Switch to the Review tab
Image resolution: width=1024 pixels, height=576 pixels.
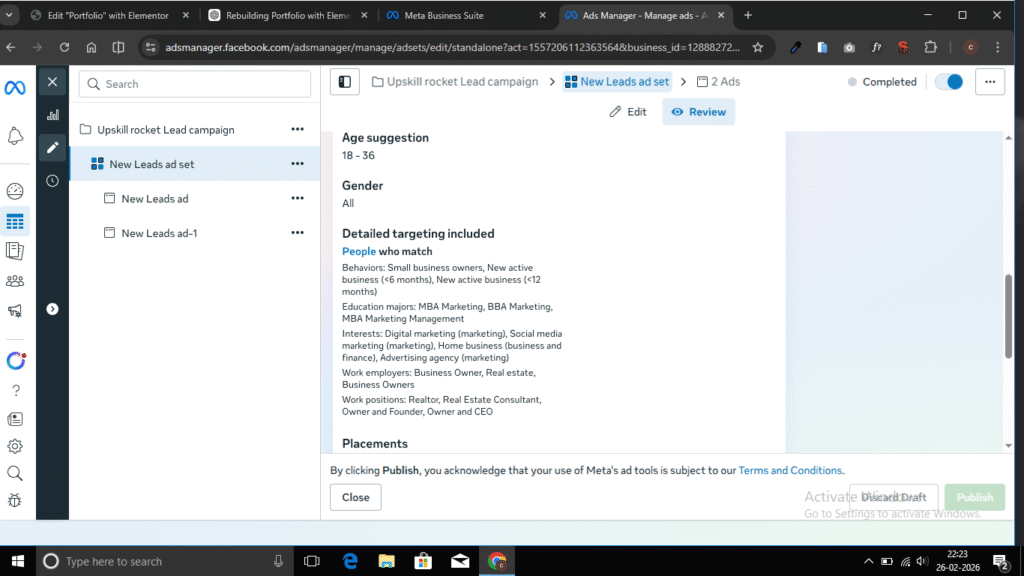tap(698, 112)
